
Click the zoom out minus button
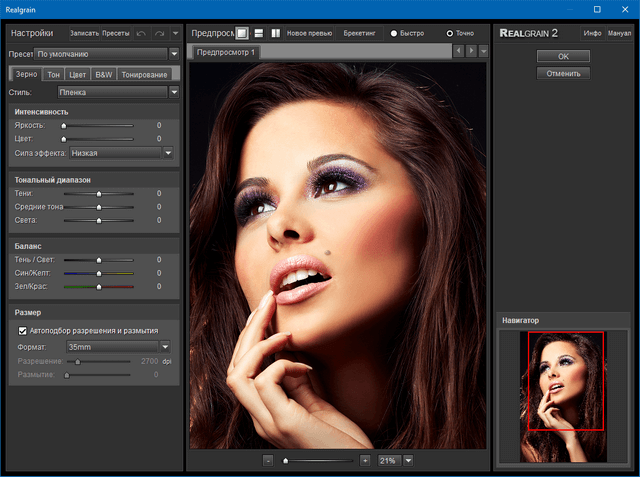268,460
